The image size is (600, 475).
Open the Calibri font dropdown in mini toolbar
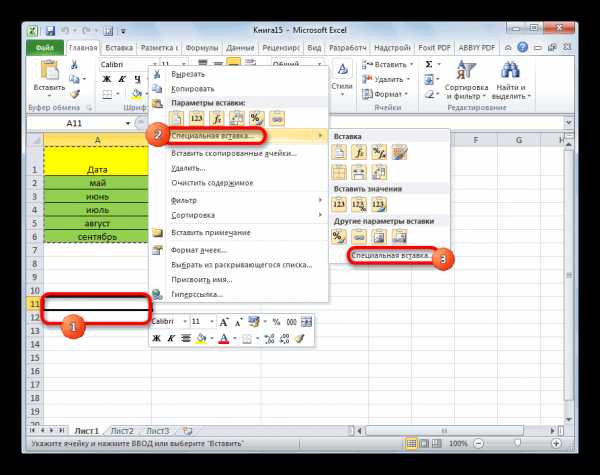[x=185, y=322]
